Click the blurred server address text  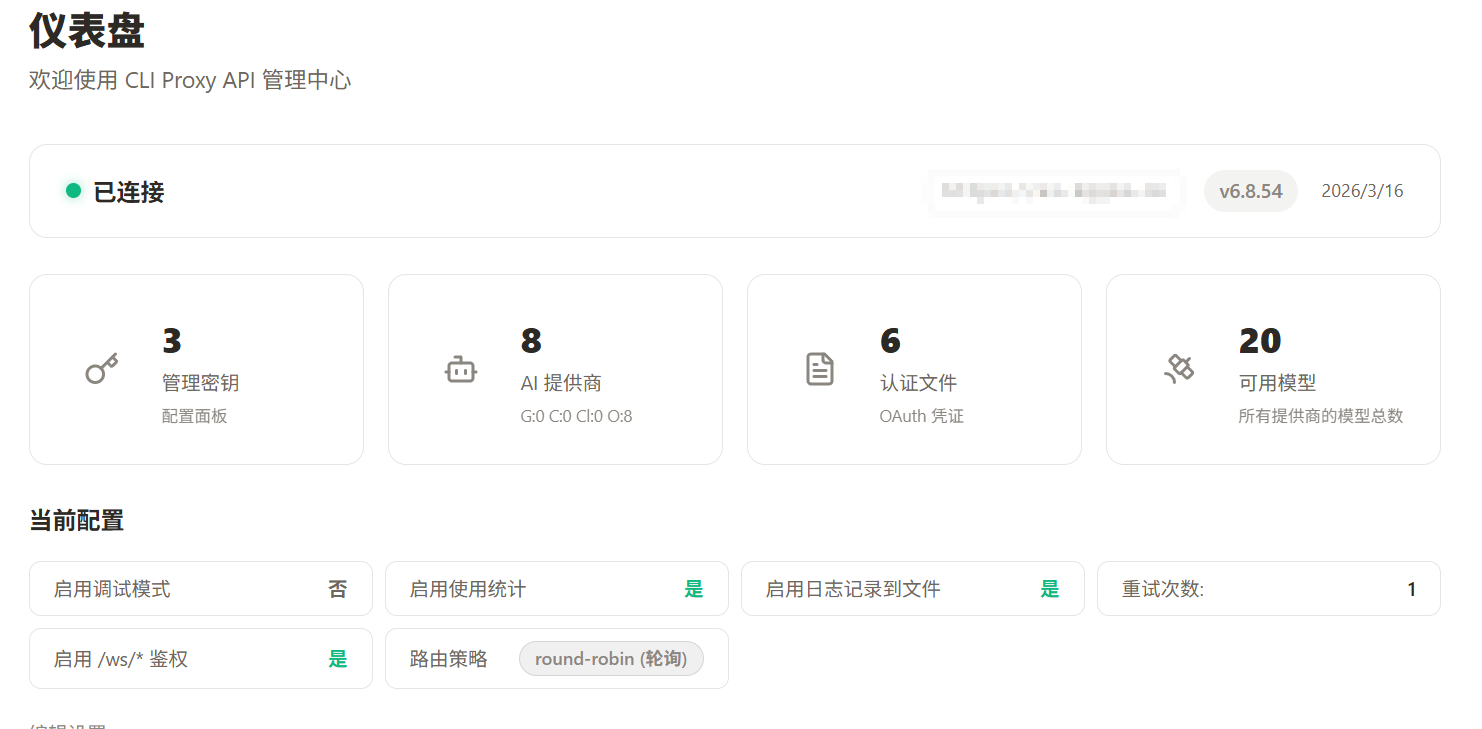(x=1054, y=191)
